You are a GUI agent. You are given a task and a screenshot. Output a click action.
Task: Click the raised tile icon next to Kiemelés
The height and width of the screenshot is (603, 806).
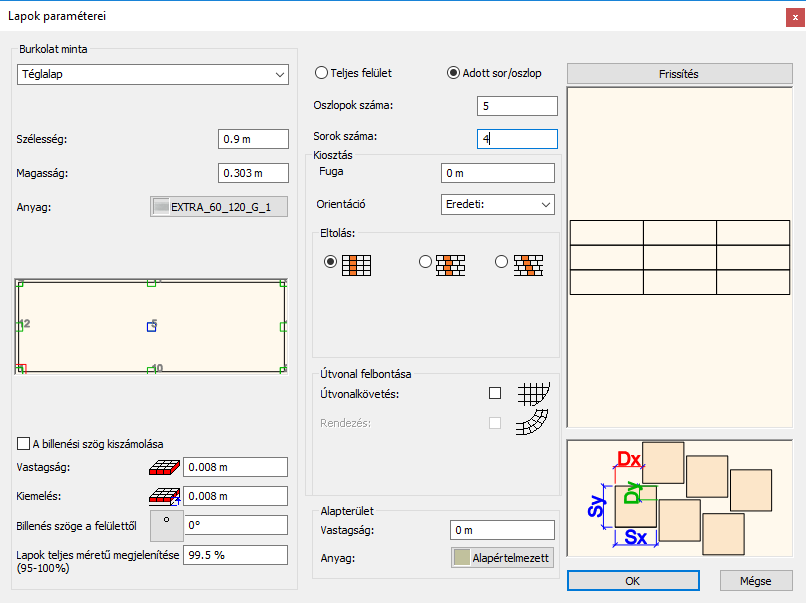click(164, 496)
